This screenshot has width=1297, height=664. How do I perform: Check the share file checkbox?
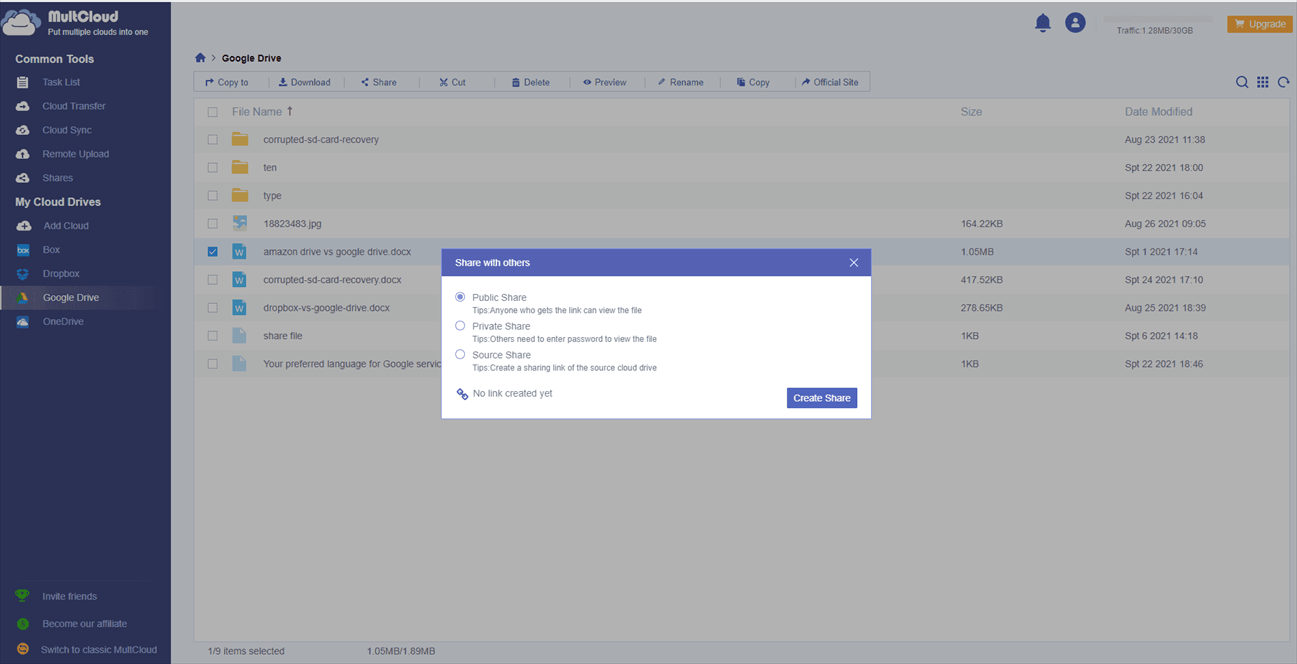(212, 336)
